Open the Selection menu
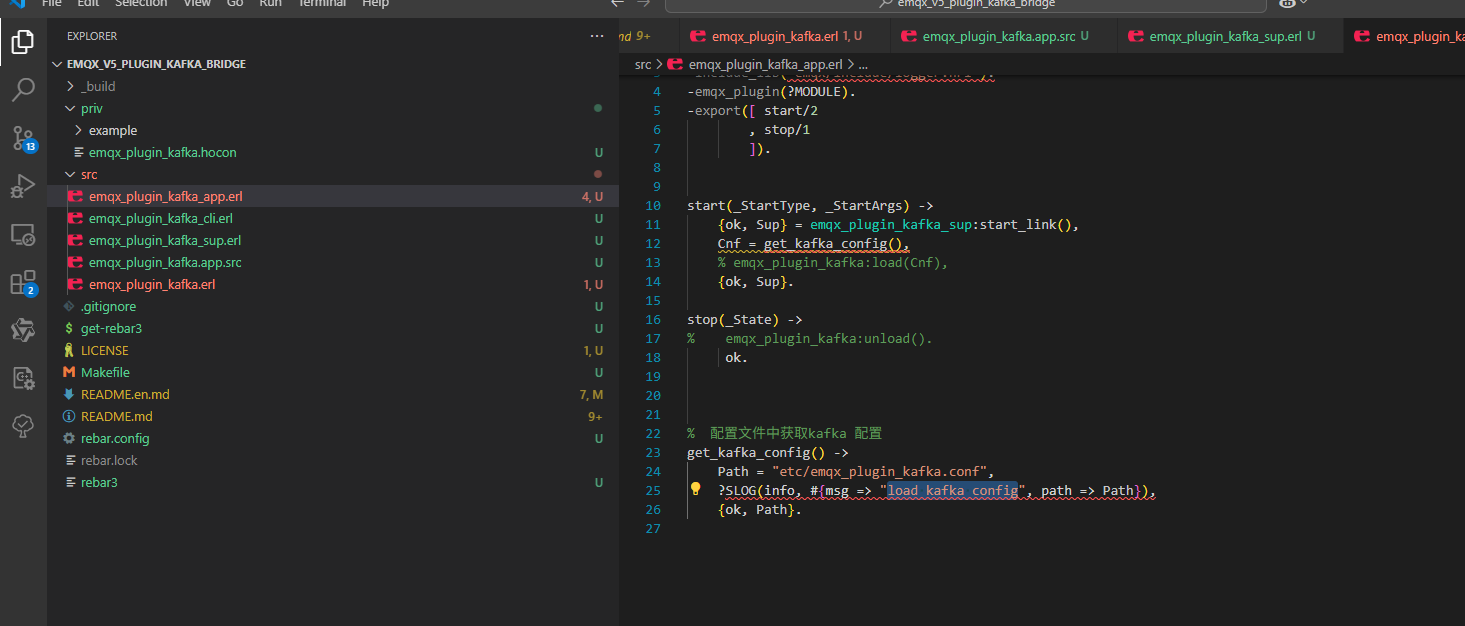Viewport: 1465px width, 626px height. [141, 4]
